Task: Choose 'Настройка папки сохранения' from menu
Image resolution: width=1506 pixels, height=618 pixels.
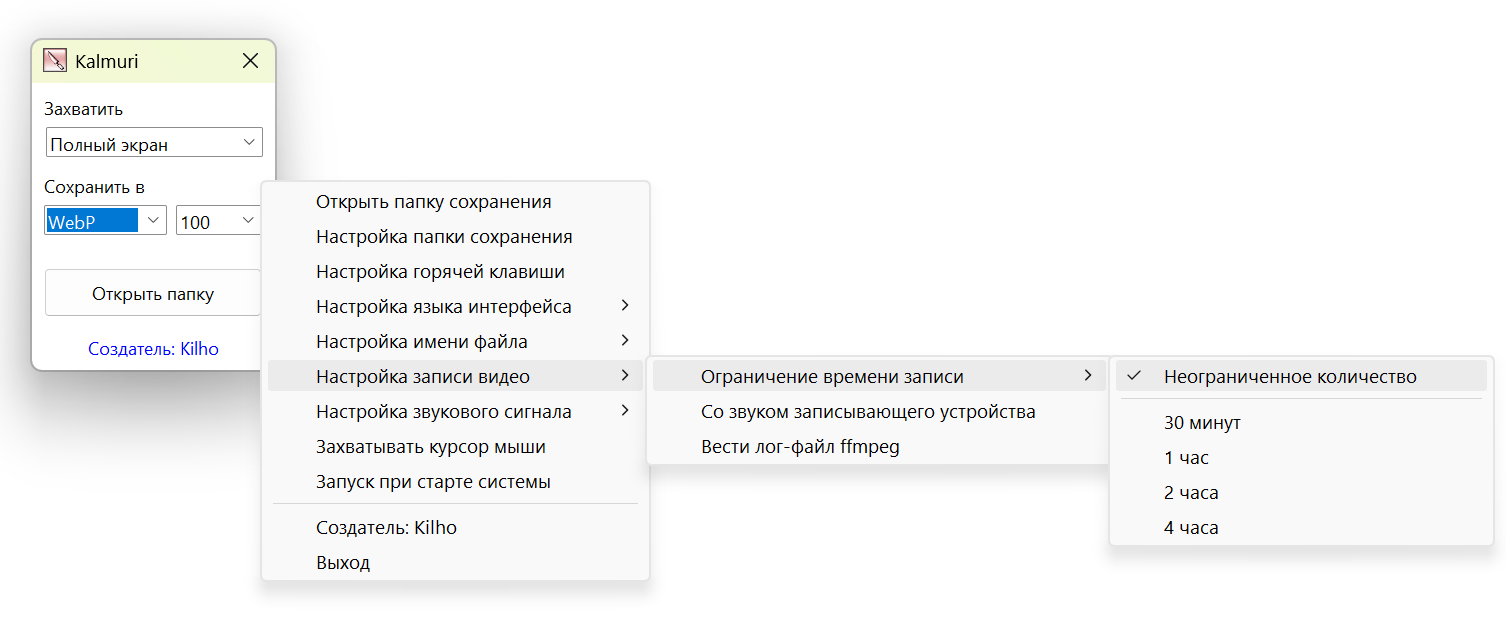Action: coord(444,237)
